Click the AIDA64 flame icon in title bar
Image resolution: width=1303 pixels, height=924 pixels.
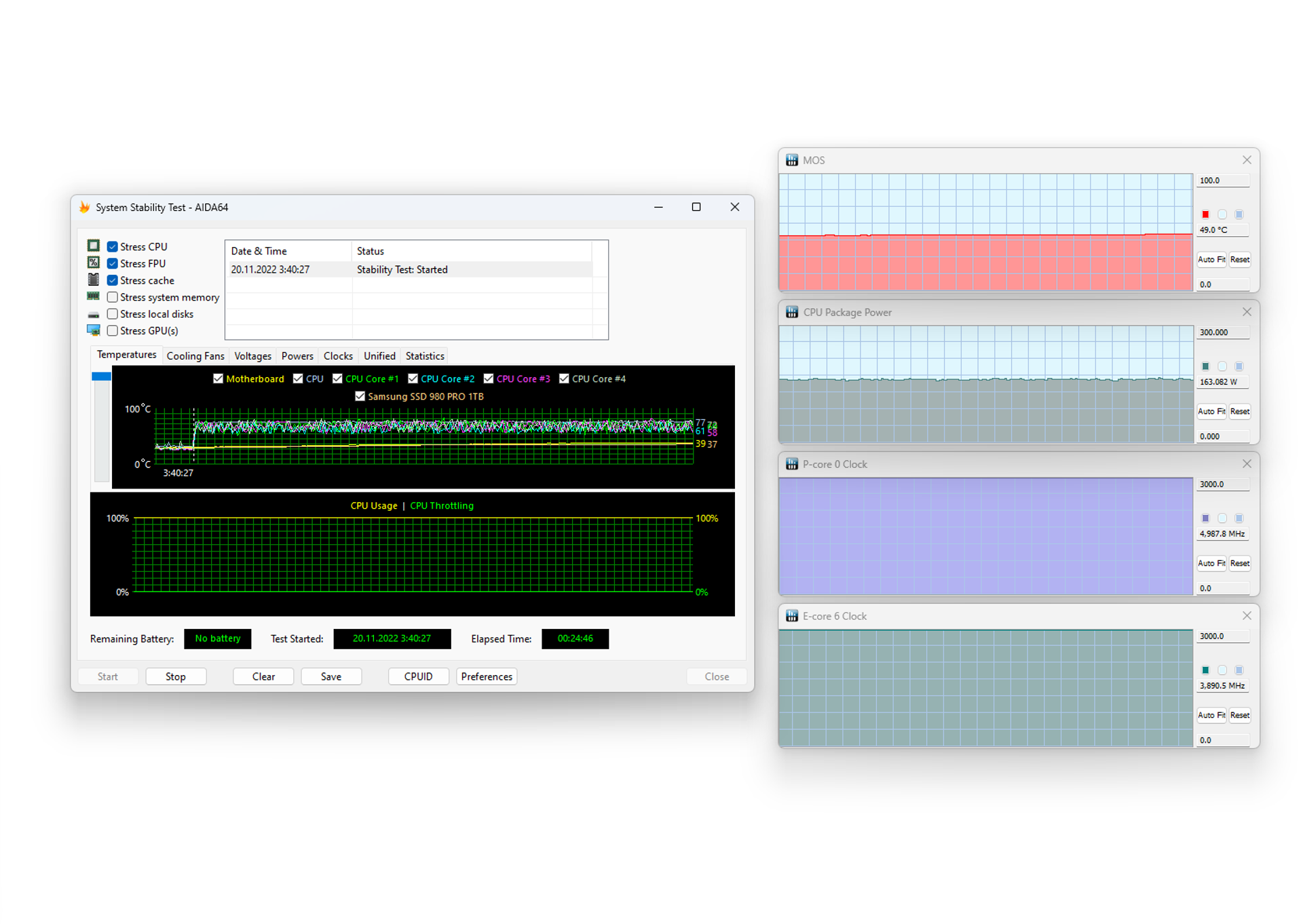(85, 208)
